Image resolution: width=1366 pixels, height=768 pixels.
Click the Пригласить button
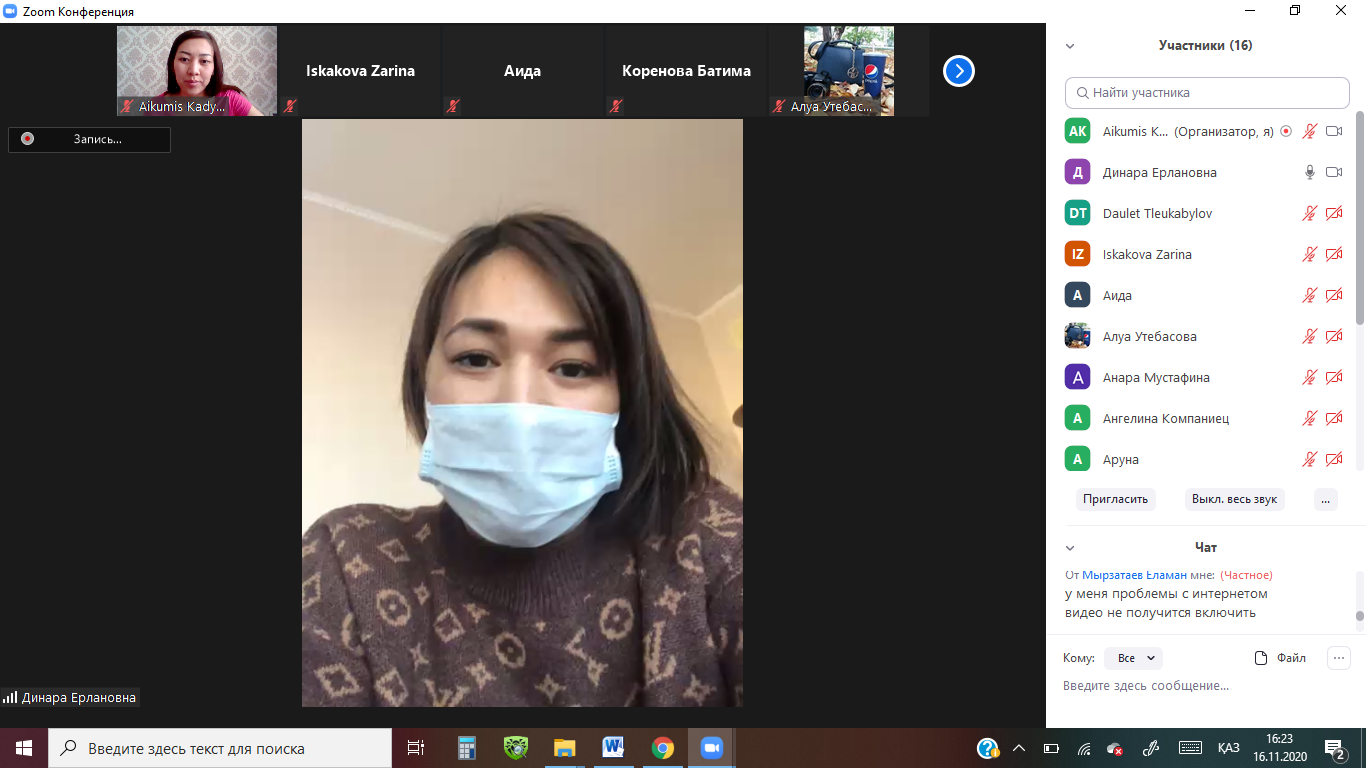[1115, 499]
